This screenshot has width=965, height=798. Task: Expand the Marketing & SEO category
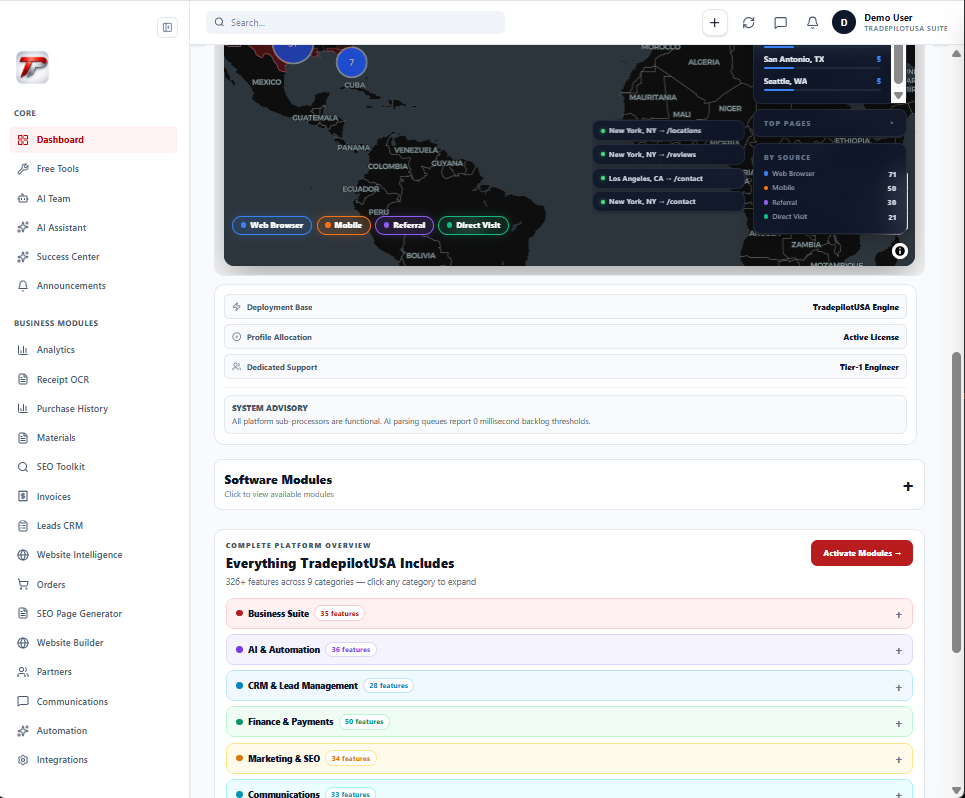click(569, 759)
